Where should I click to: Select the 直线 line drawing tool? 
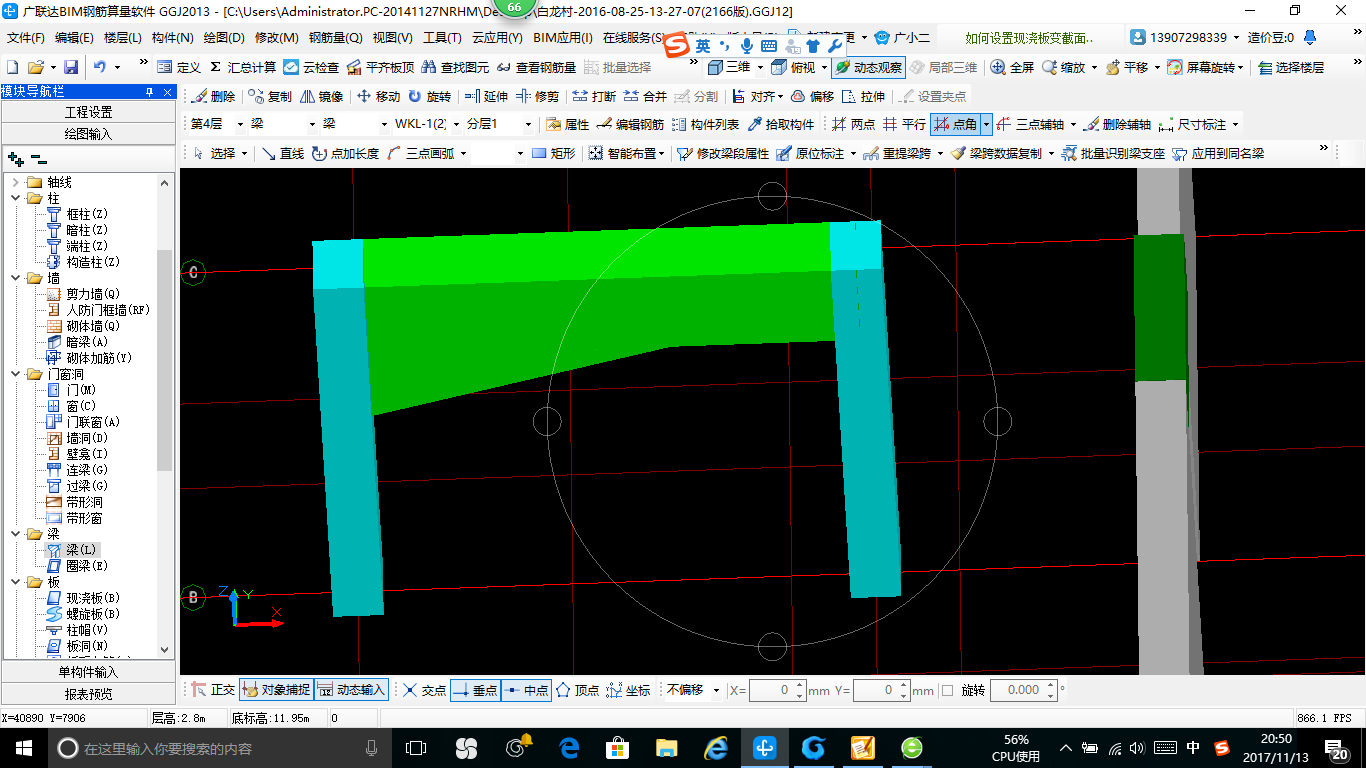282,154
